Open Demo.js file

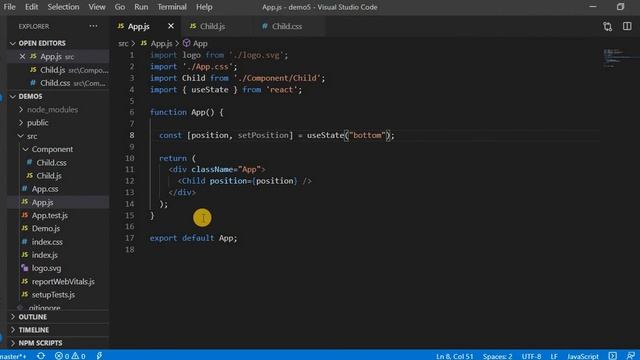click(46, 229)
